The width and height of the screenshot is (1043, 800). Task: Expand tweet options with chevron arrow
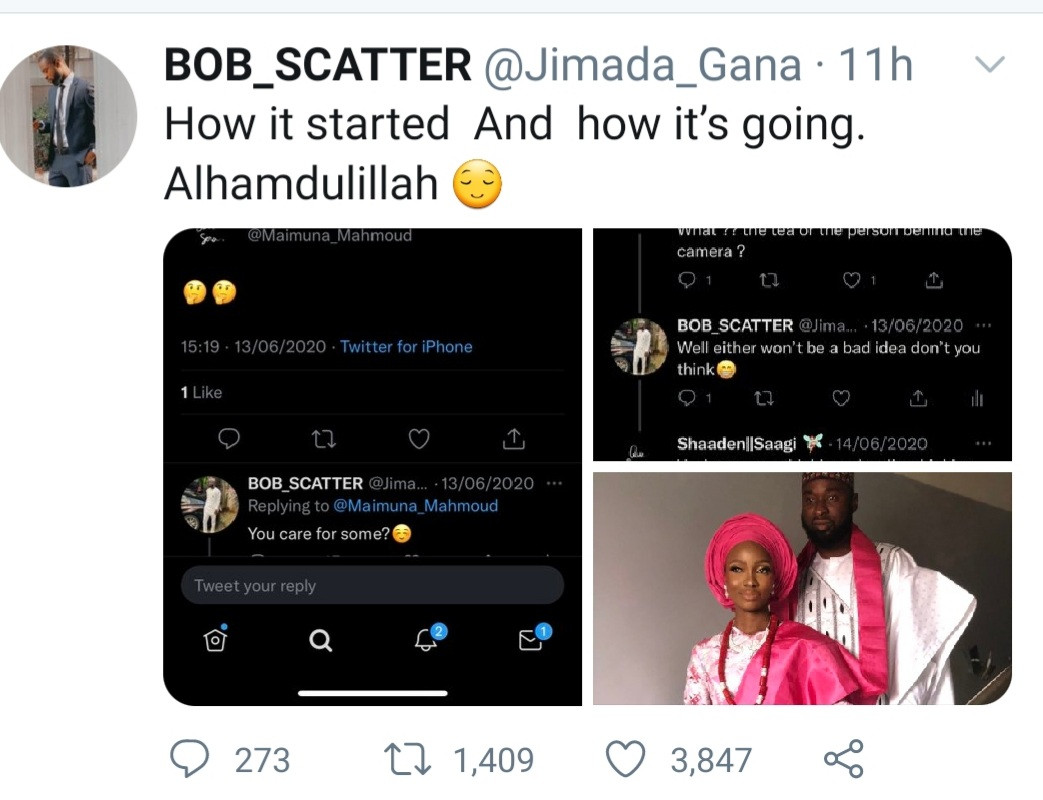click(989, 66)
